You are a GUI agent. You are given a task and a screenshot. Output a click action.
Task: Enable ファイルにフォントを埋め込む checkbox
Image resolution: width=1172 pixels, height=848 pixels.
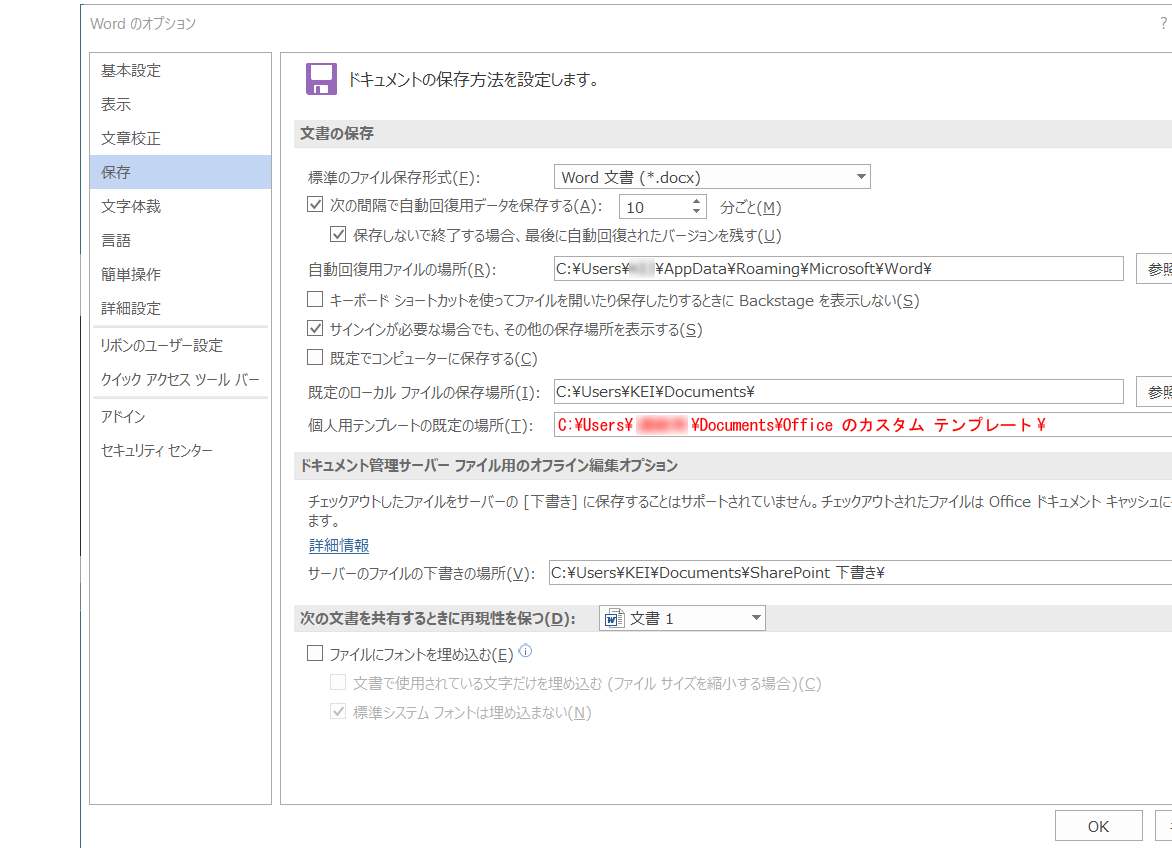coord(315,654)
